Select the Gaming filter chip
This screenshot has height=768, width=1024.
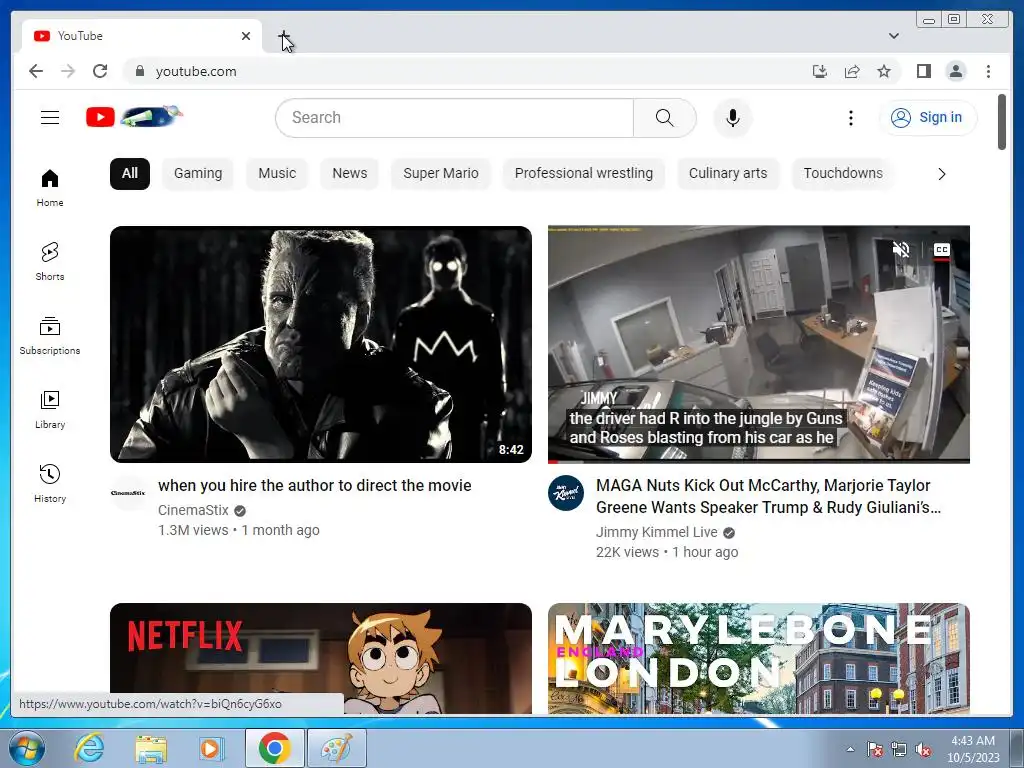(x=198, y=174)
